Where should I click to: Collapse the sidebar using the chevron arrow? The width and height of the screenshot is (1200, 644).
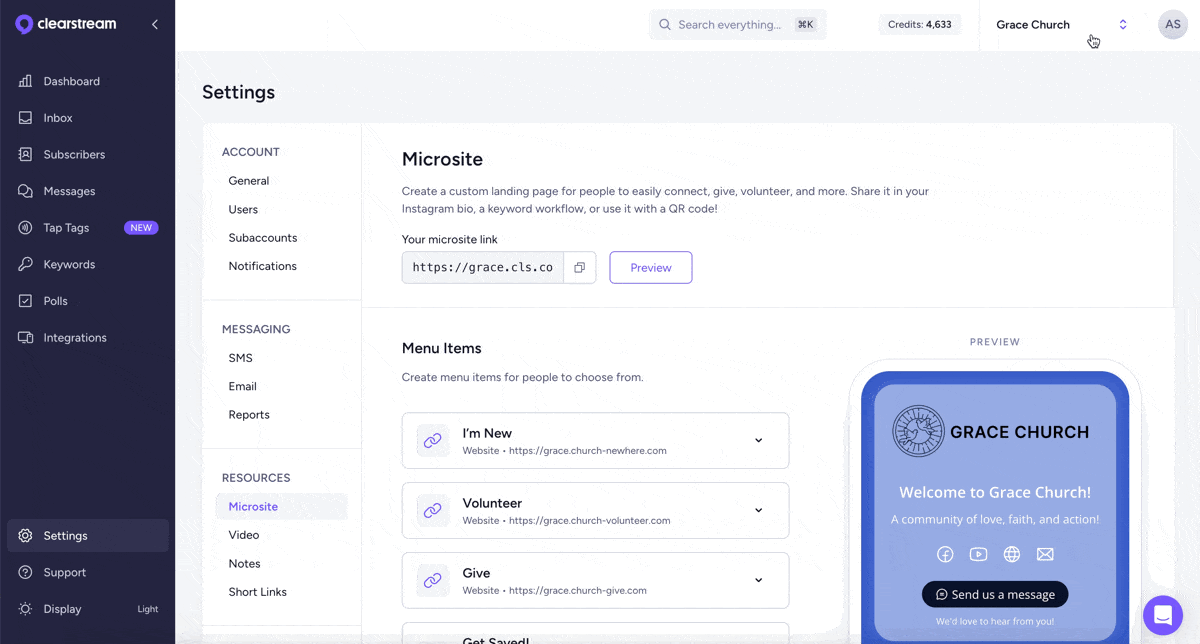click(x=155, y=24)
